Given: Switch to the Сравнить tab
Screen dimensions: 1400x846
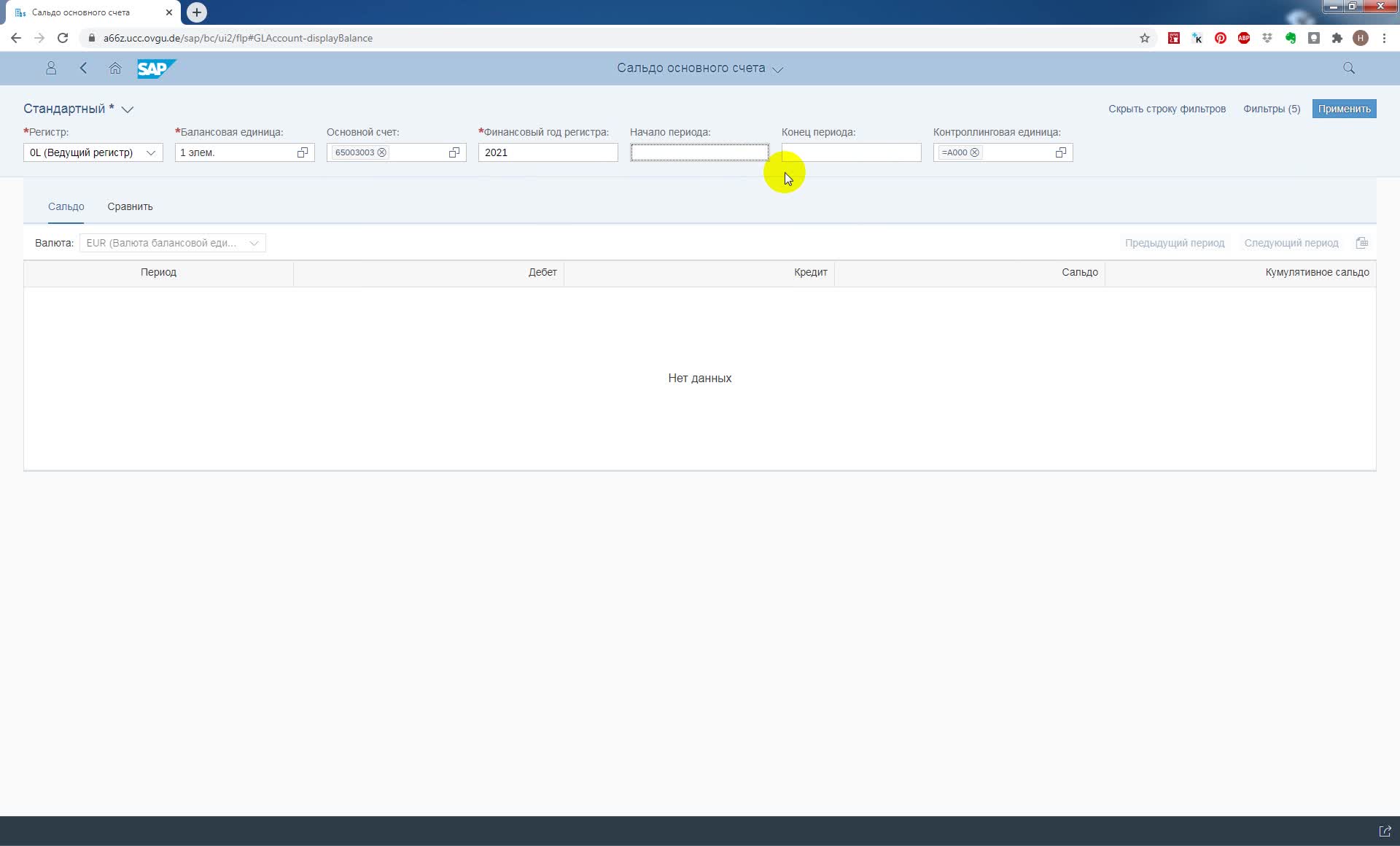Looking at the screenshot, I should (x=130, y=206).
